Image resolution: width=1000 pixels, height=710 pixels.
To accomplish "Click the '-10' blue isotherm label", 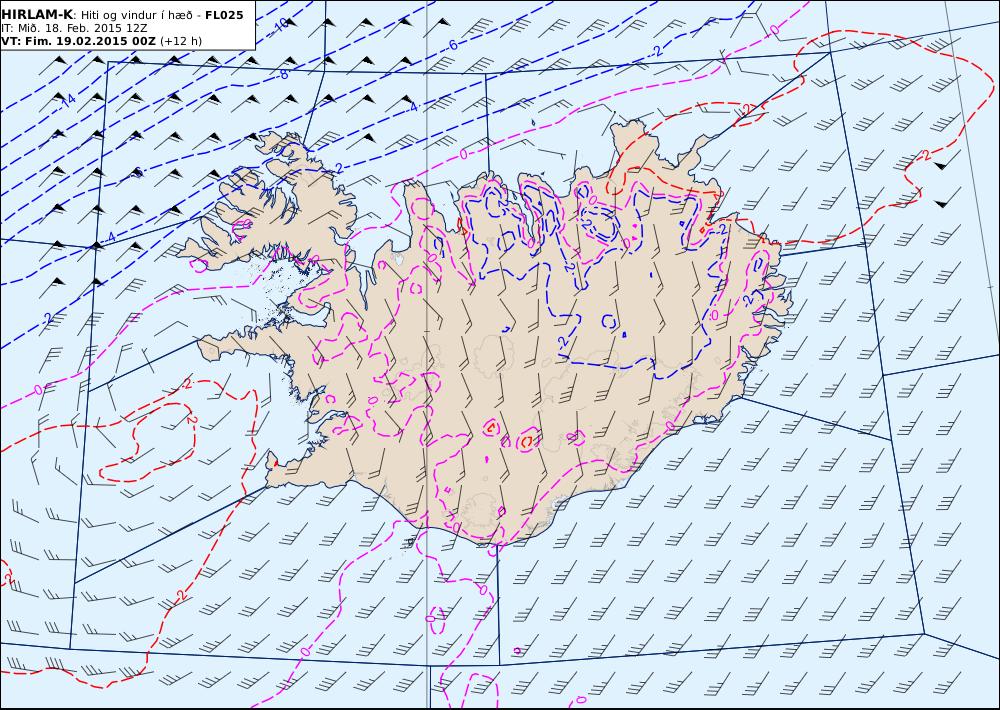I will 281,26.
